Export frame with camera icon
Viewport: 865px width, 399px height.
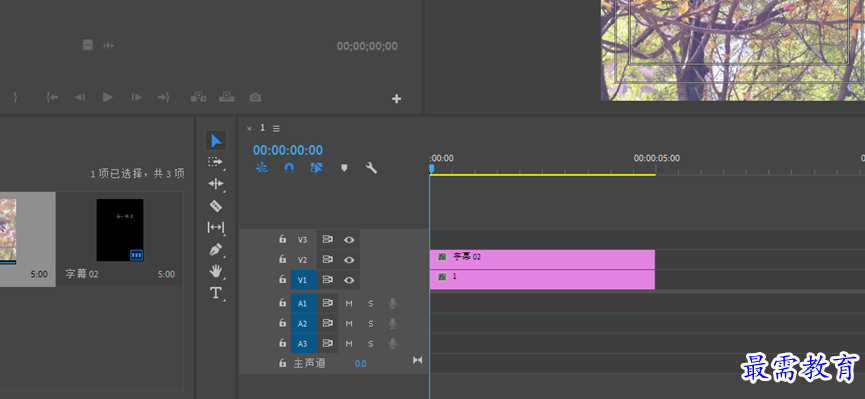point(255,98)
